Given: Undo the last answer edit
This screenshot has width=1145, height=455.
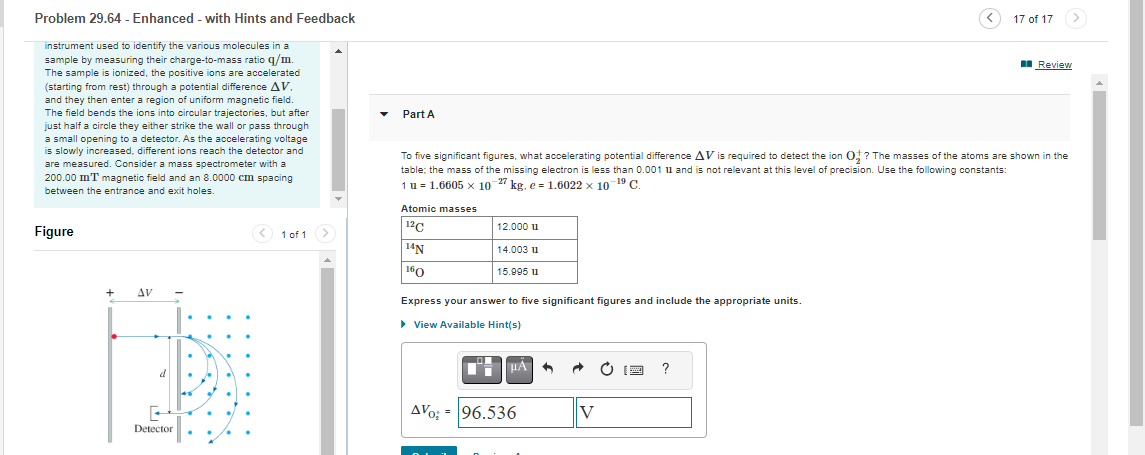Looking at the screenshot, I should [549, 370].
